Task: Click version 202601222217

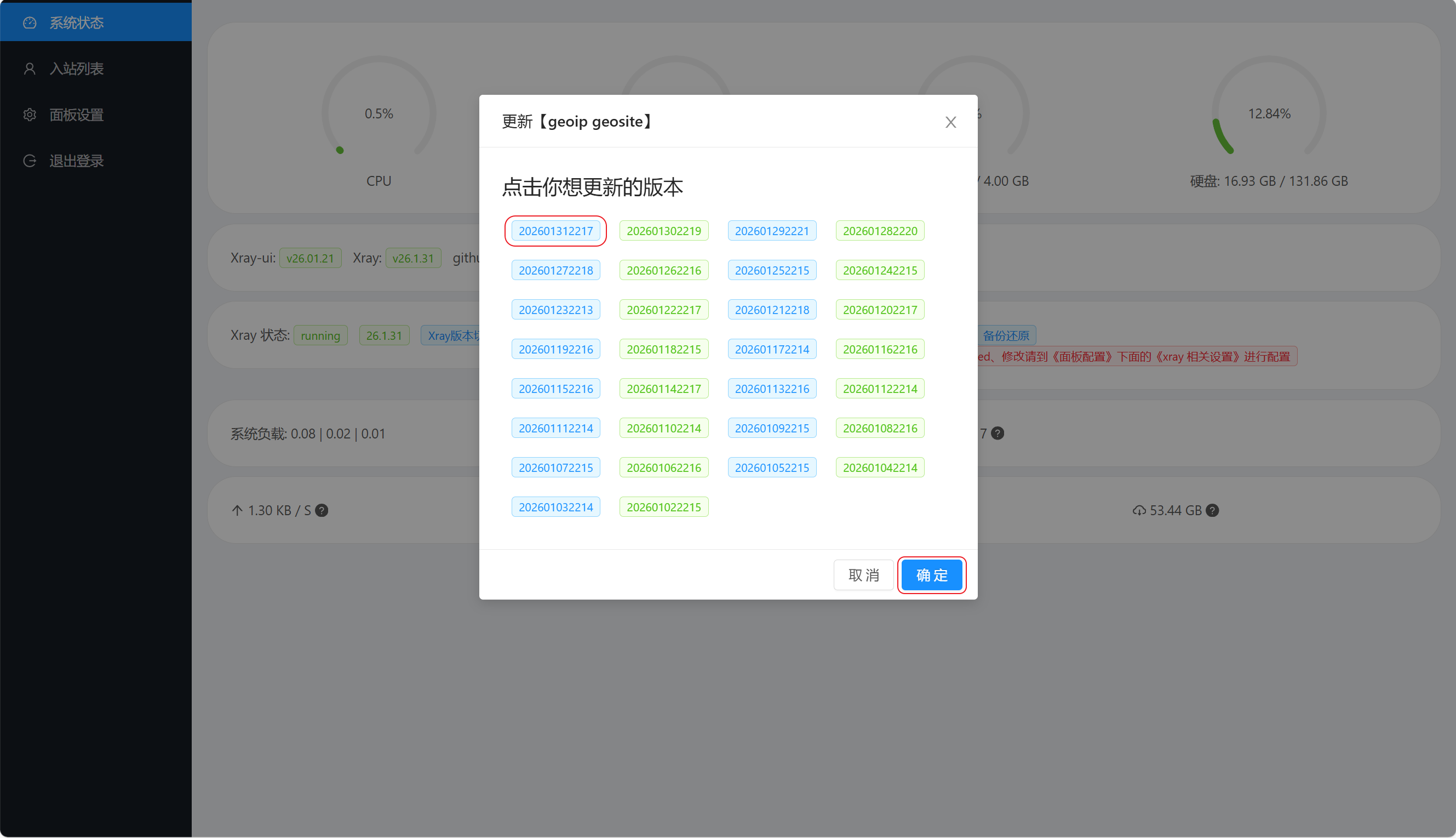Action: pos(663,310)
